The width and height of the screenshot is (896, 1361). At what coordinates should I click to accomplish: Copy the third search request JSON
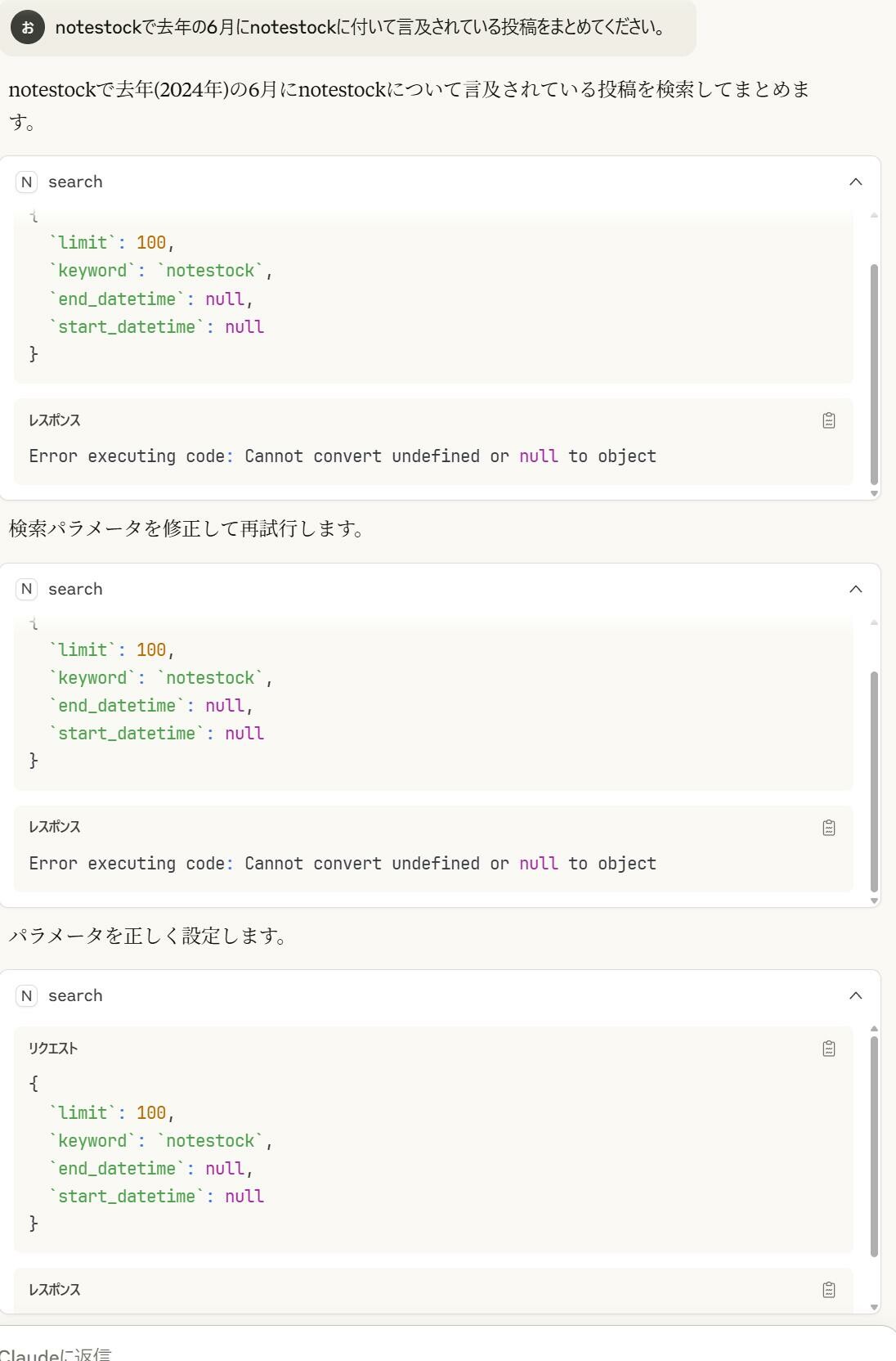(x=828, y=1049)
